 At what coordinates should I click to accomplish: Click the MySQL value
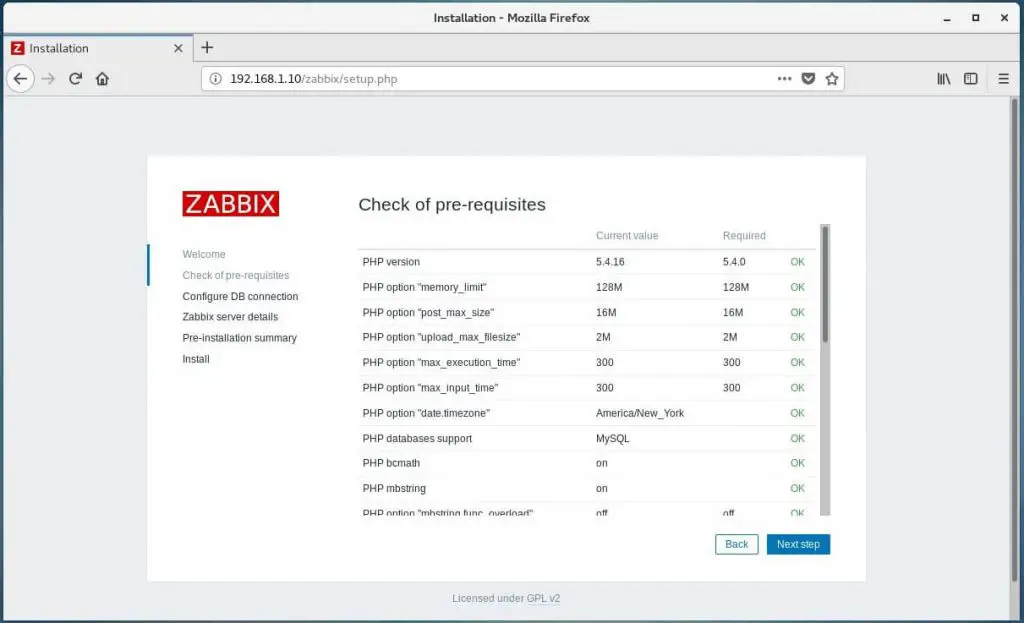point(613,439)
